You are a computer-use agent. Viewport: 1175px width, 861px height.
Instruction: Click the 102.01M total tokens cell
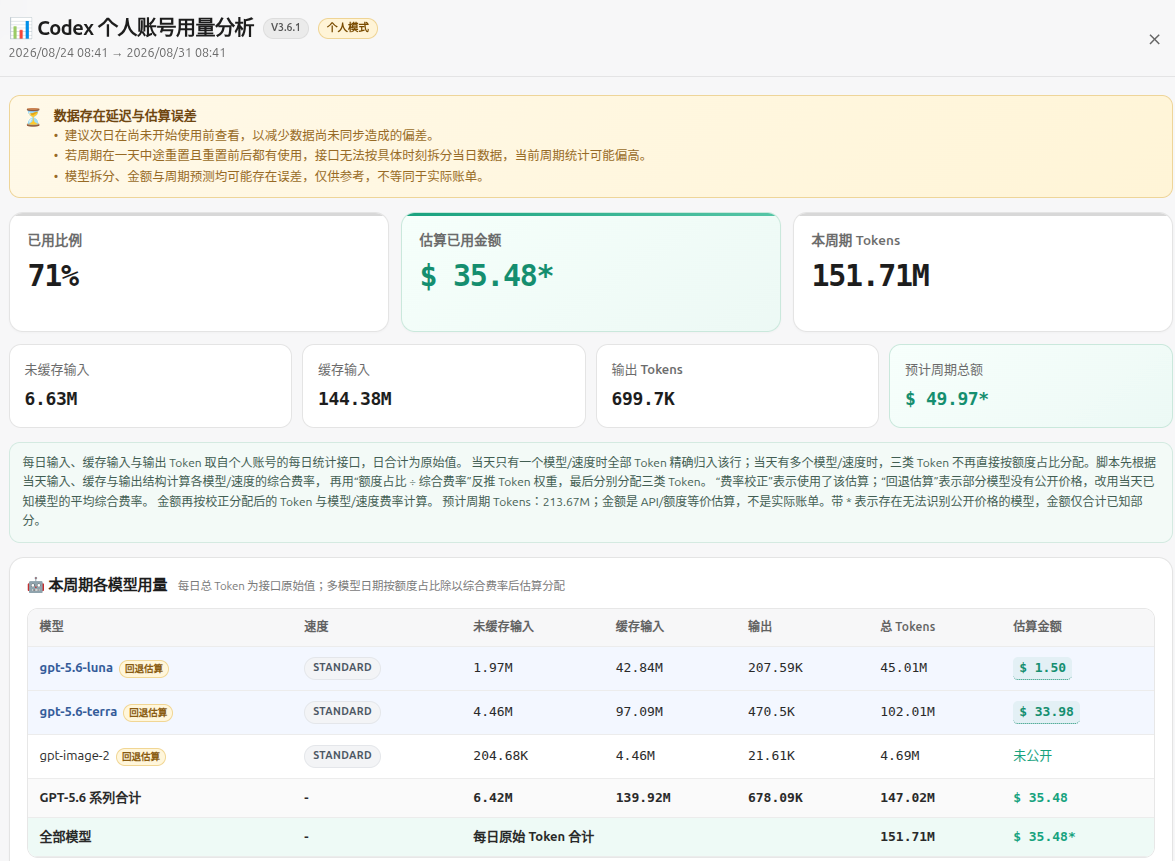click(907, 712)
